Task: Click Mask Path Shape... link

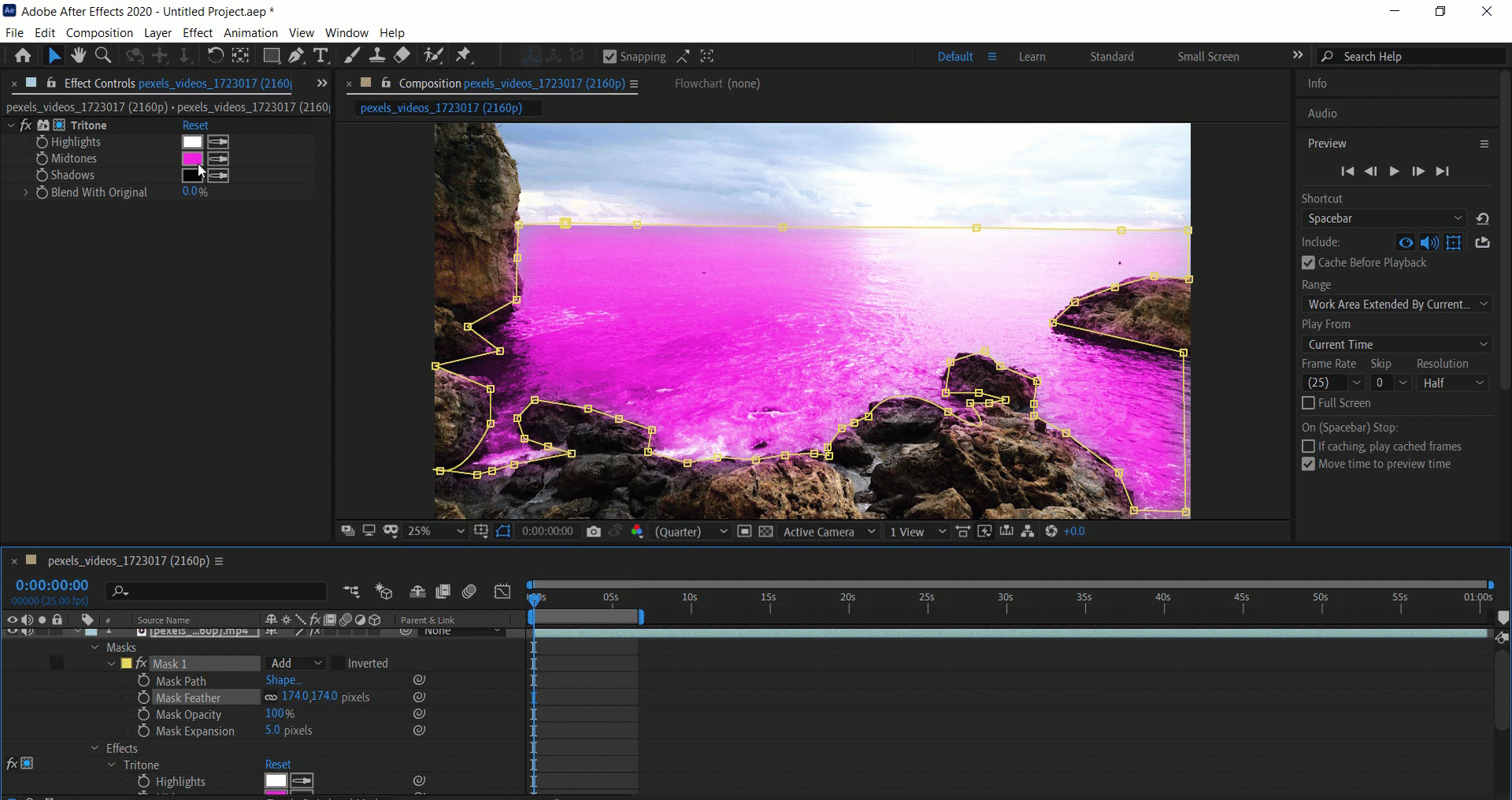Action: pos(283,680)
